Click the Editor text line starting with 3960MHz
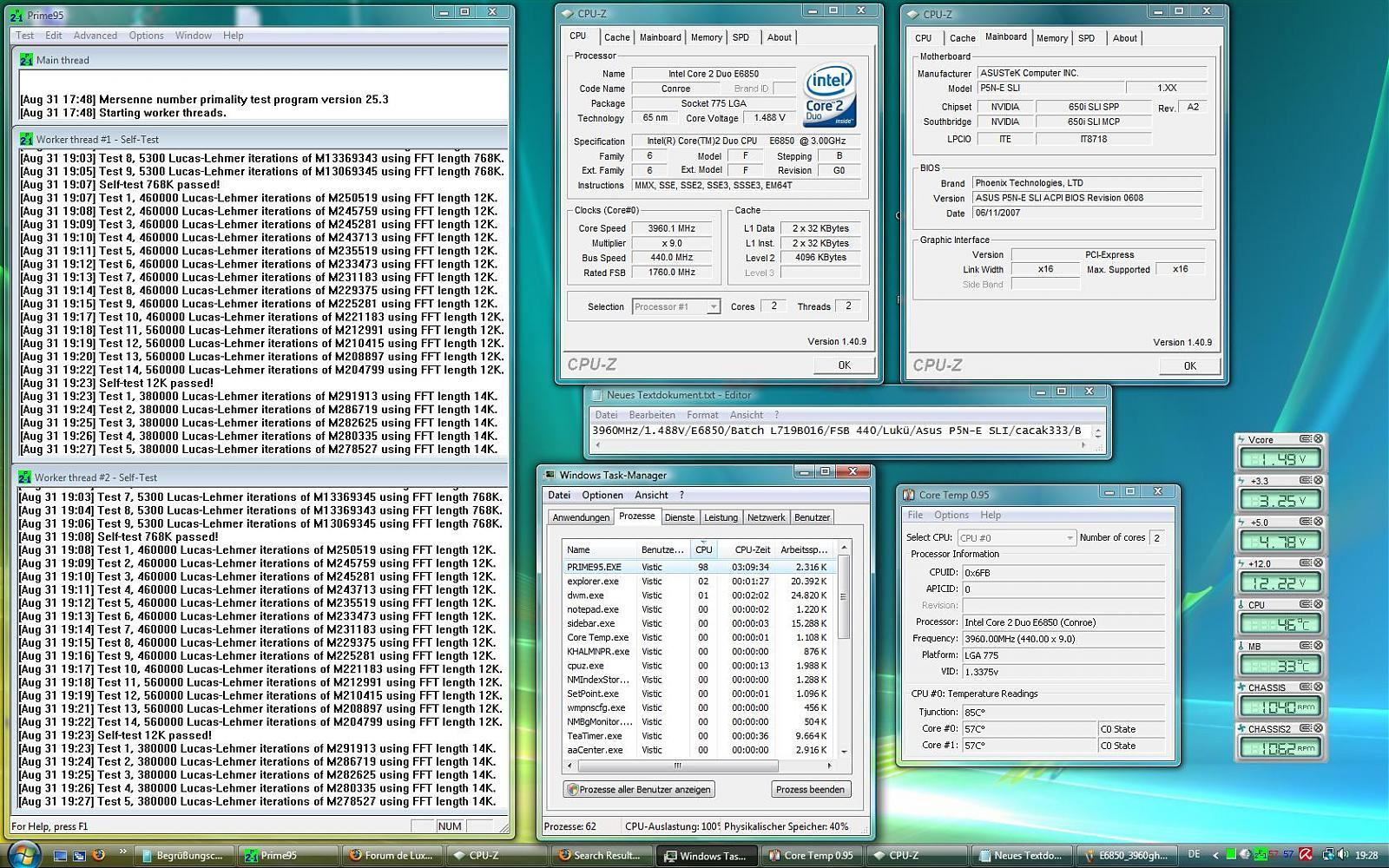The width and height of the screenshot is (1389, 868). tap(837, 431)
